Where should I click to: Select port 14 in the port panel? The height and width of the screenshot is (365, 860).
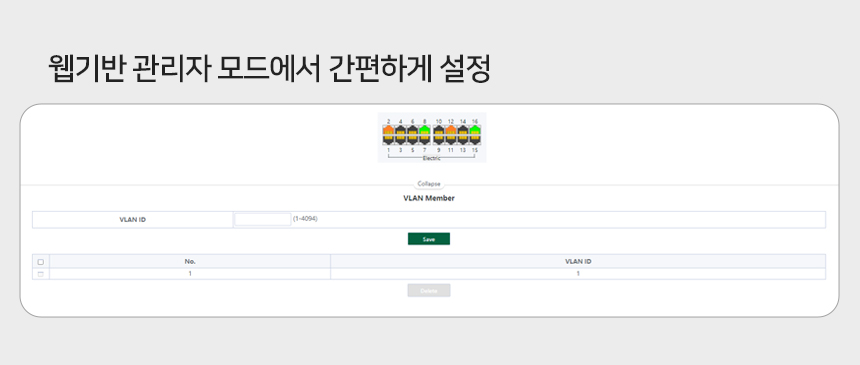[463, 130]
